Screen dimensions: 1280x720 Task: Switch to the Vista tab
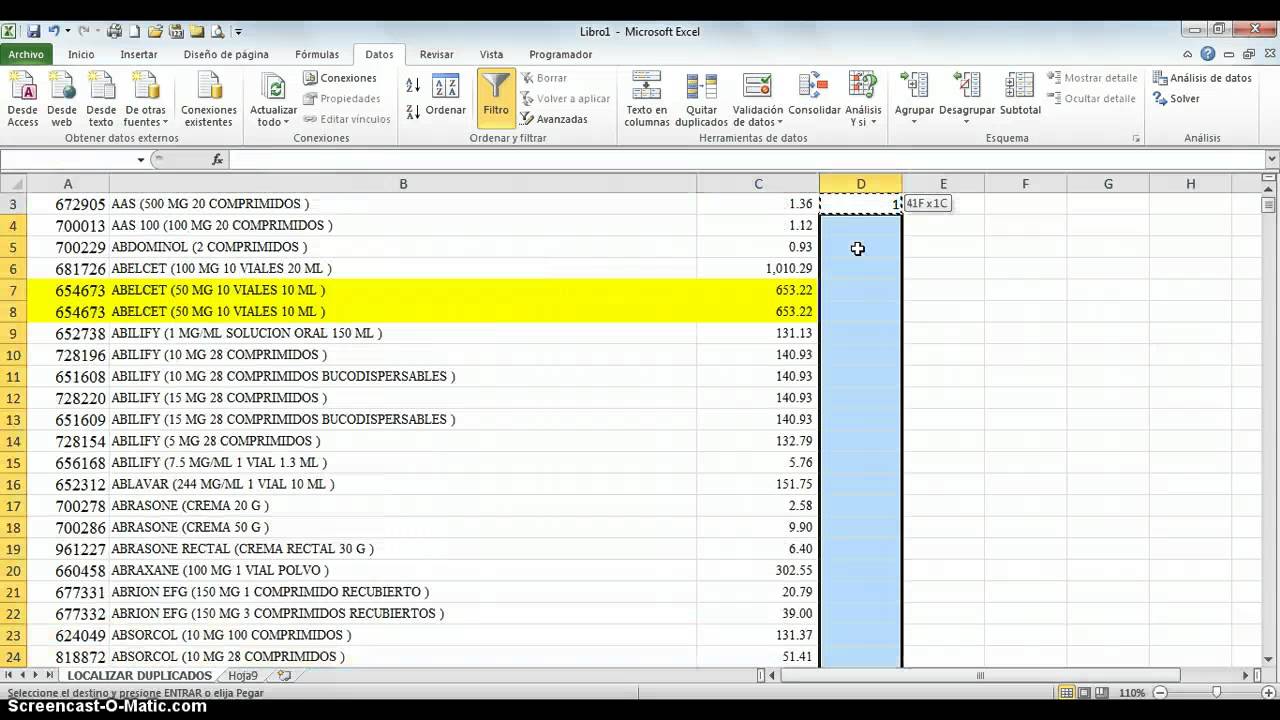(491, 55)
